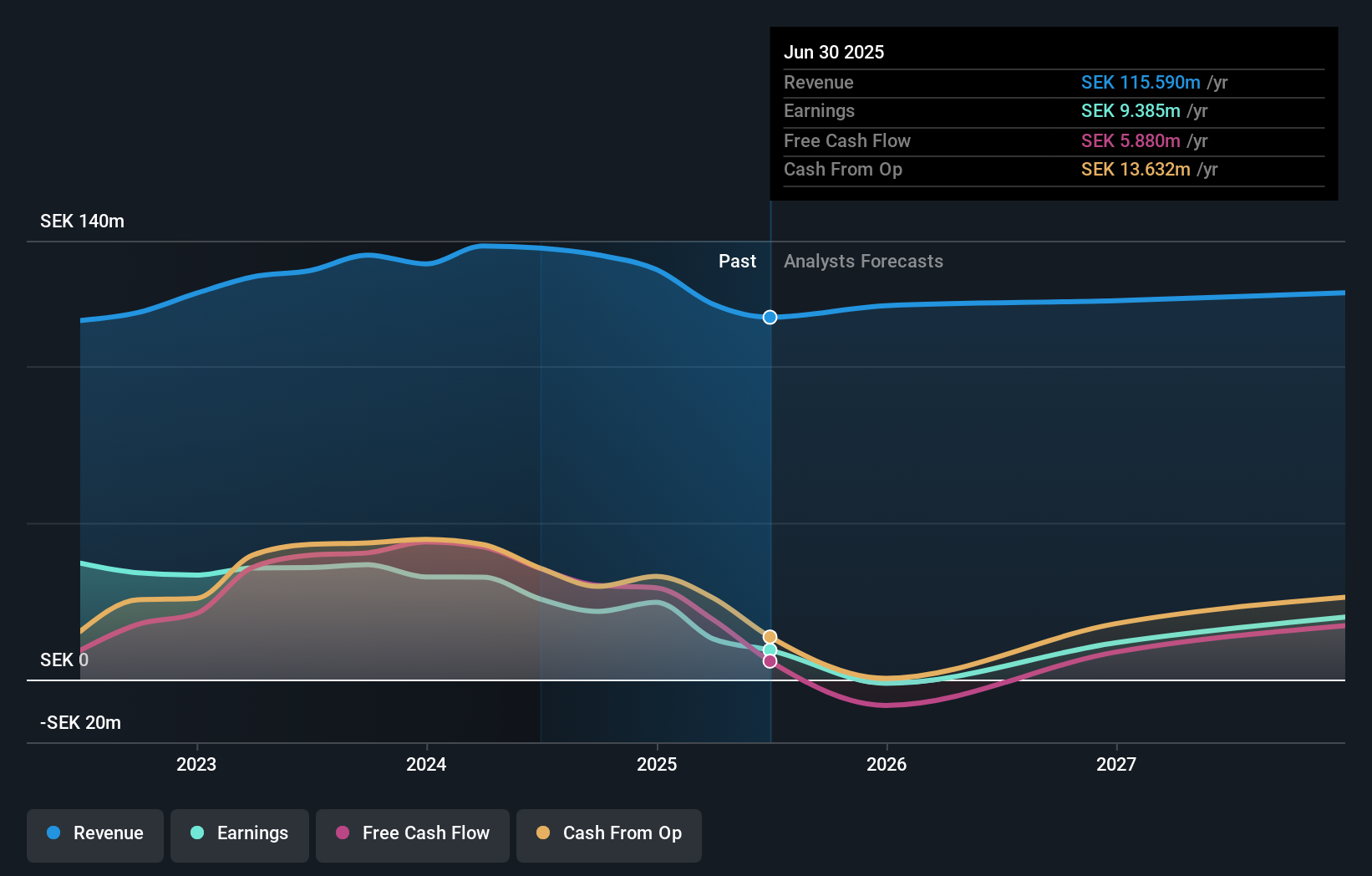This screenshot has width=1372, height=876.
Task: Switch to the Past view label
Action: click(737, 261)
